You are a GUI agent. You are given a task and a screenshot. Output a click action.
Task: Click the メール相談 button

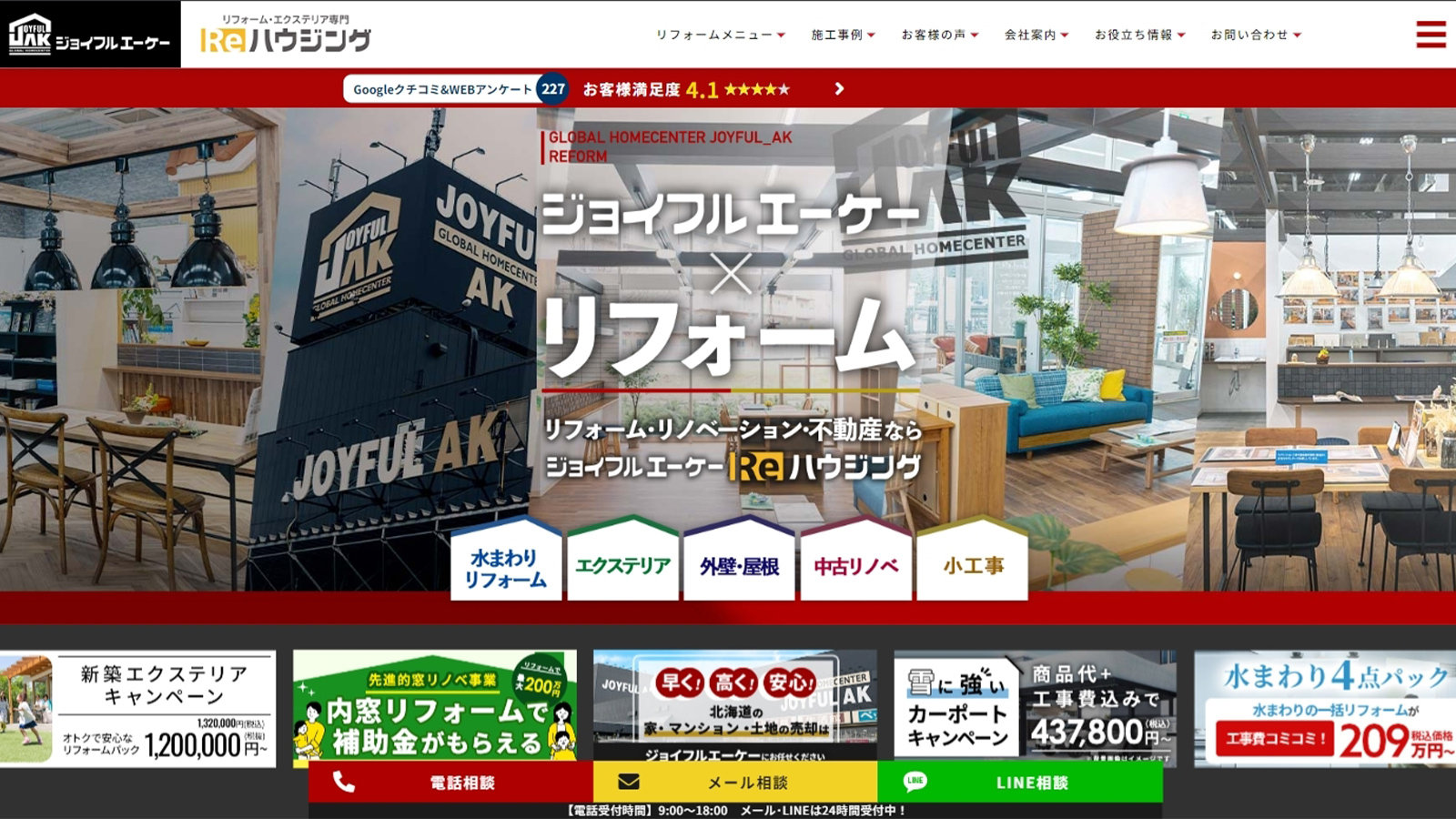click(x=735, y=782)
